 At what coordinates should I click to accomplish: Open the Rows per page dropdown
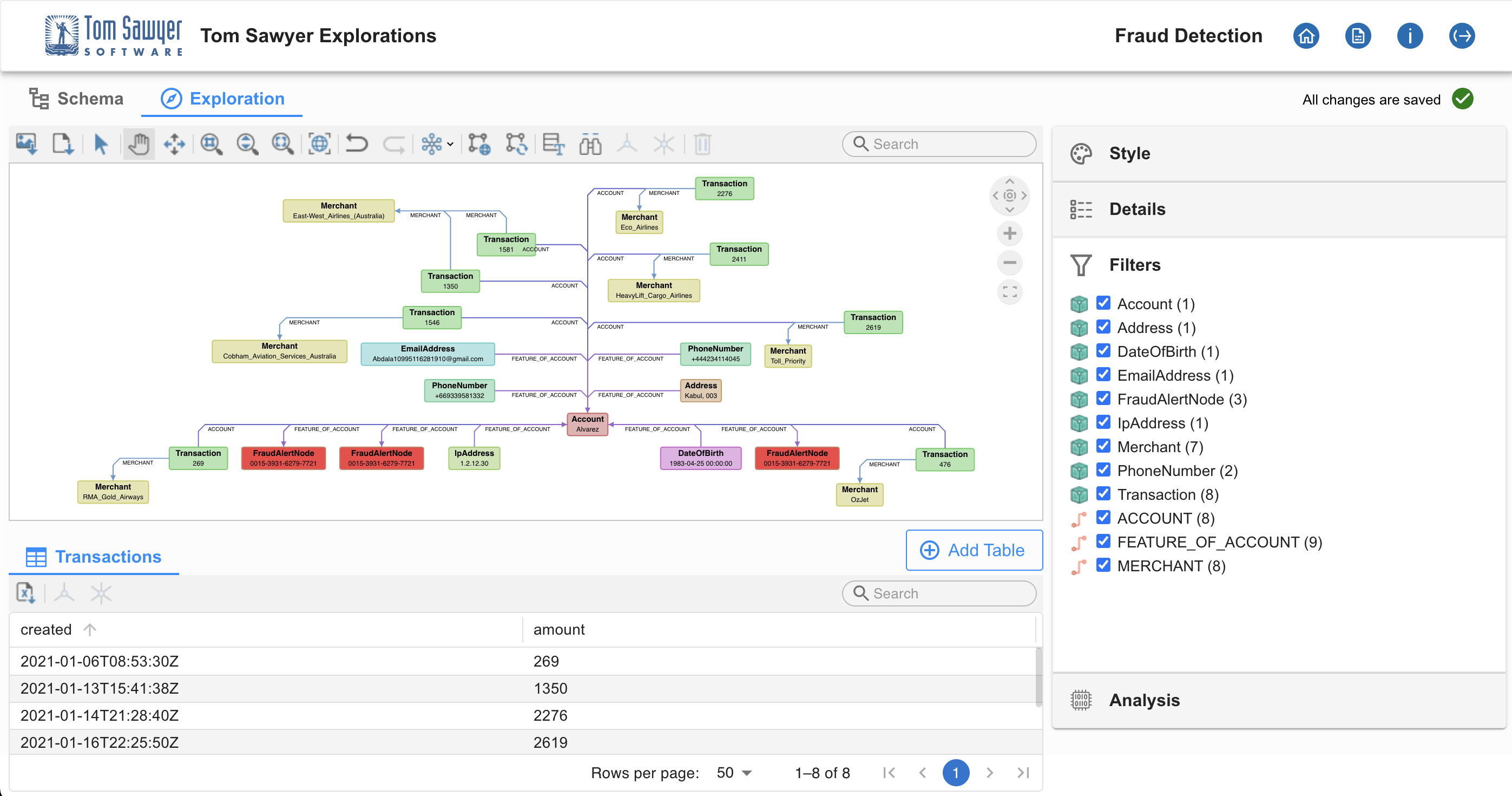coord(733,773)
